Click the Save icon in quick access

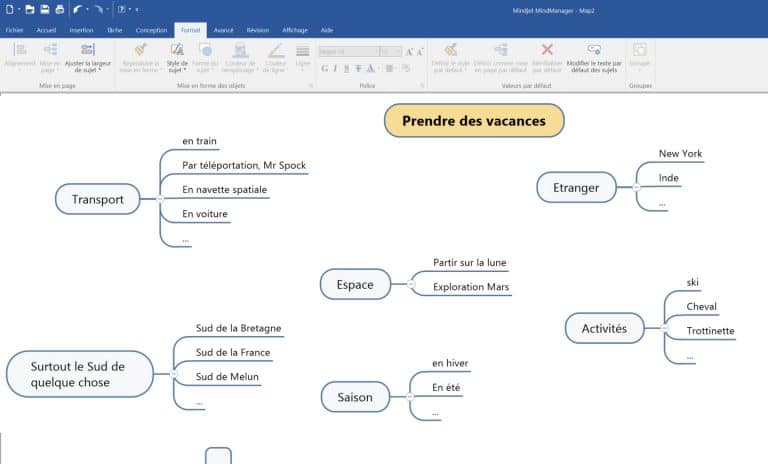point(45,9)
